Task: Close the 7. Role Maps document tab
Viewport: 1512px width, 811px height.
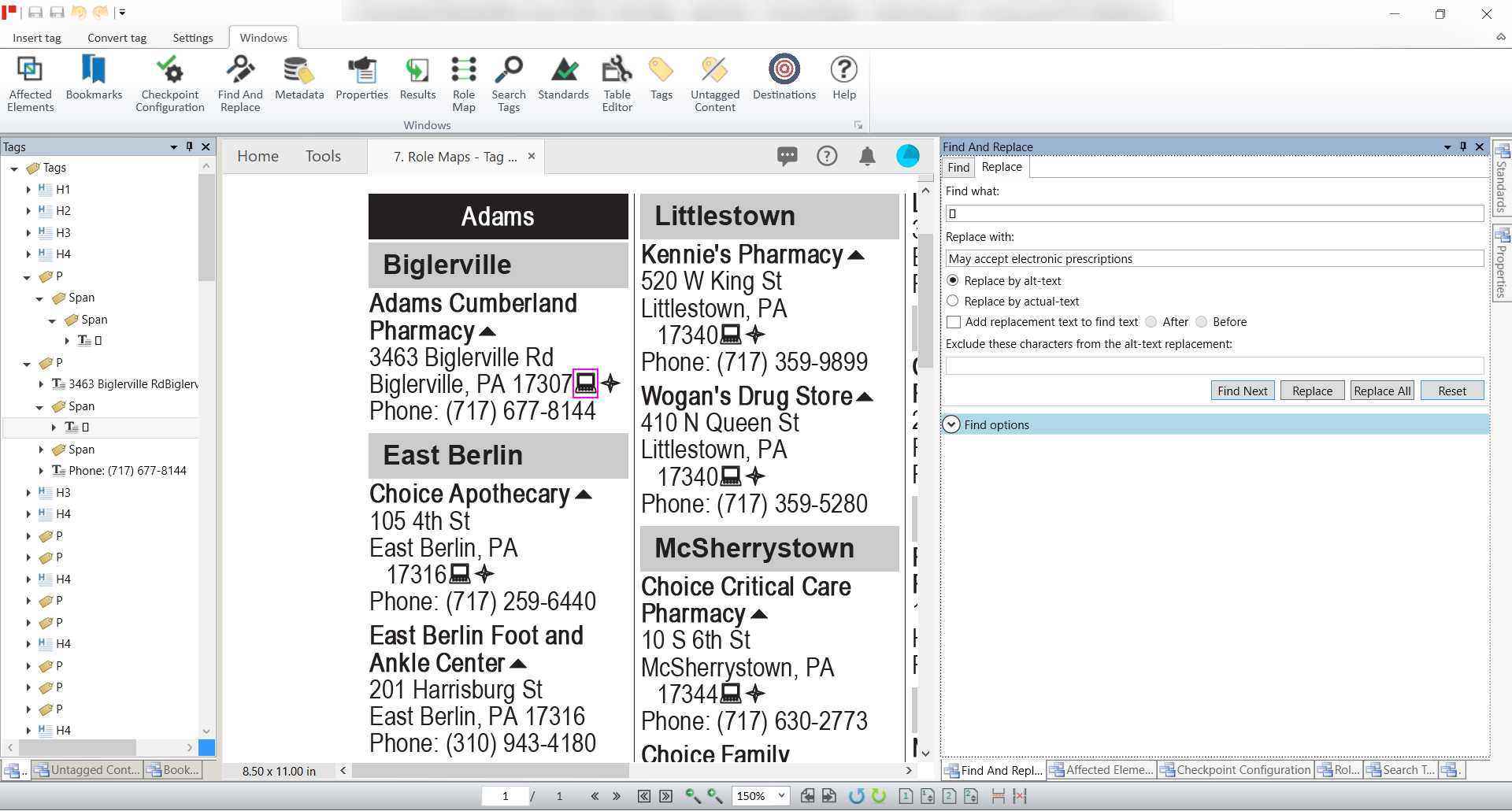Action: click(x=532, y=156)
